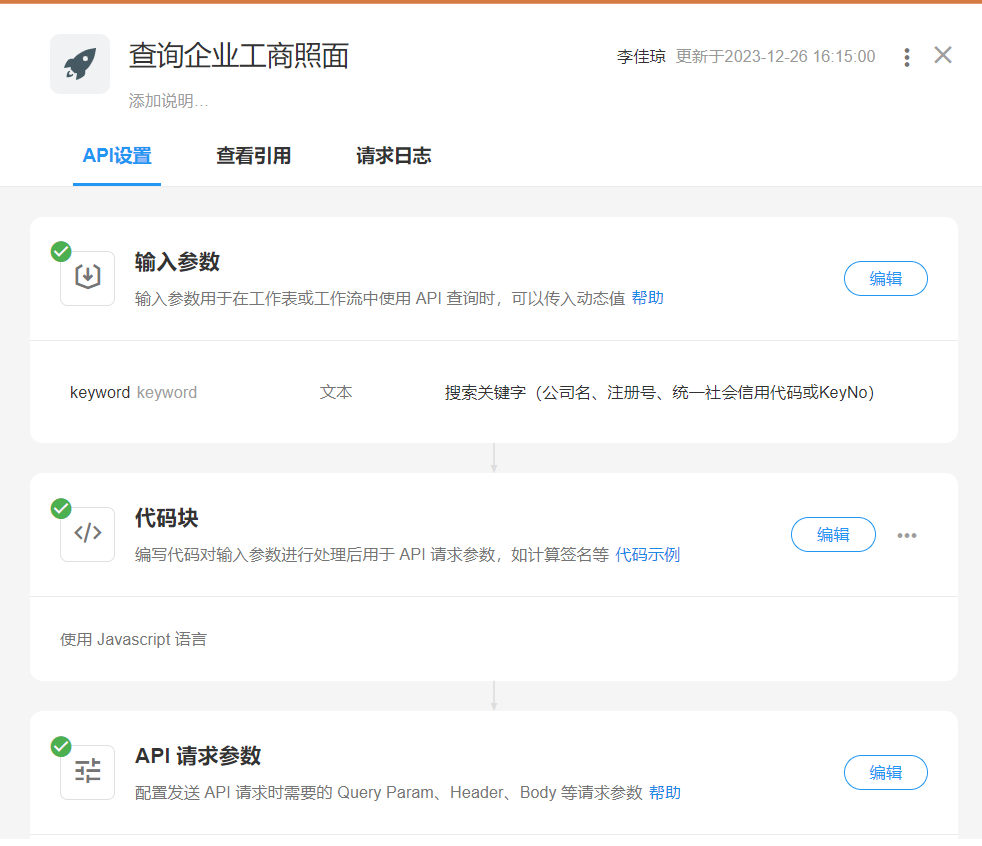982x846 pixels.
Task: Click the 代码块 code brackets icon
Action: (88, 534)
